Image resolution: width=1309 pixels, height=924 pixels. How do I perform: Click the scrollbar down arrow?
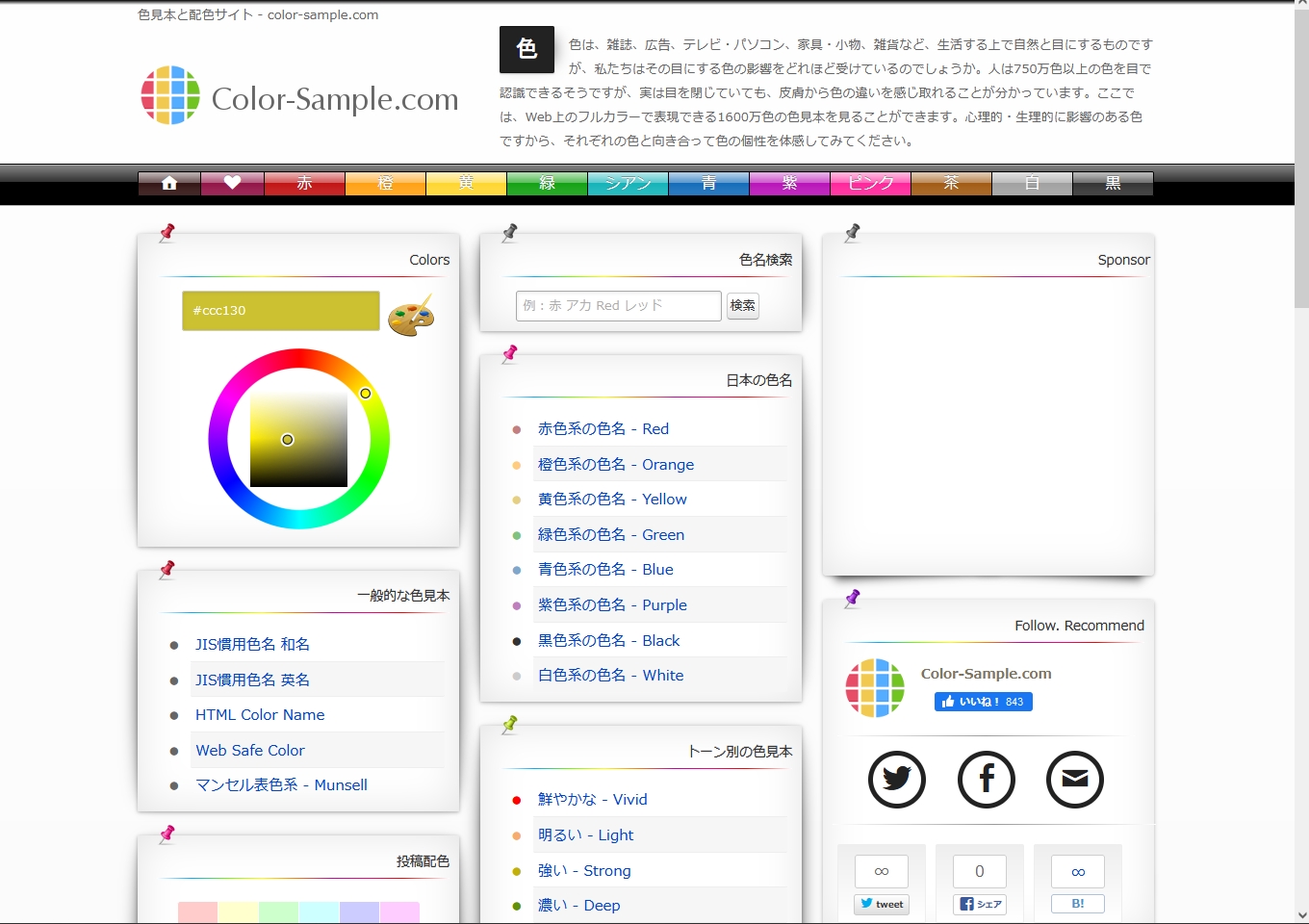[1301, 915]
